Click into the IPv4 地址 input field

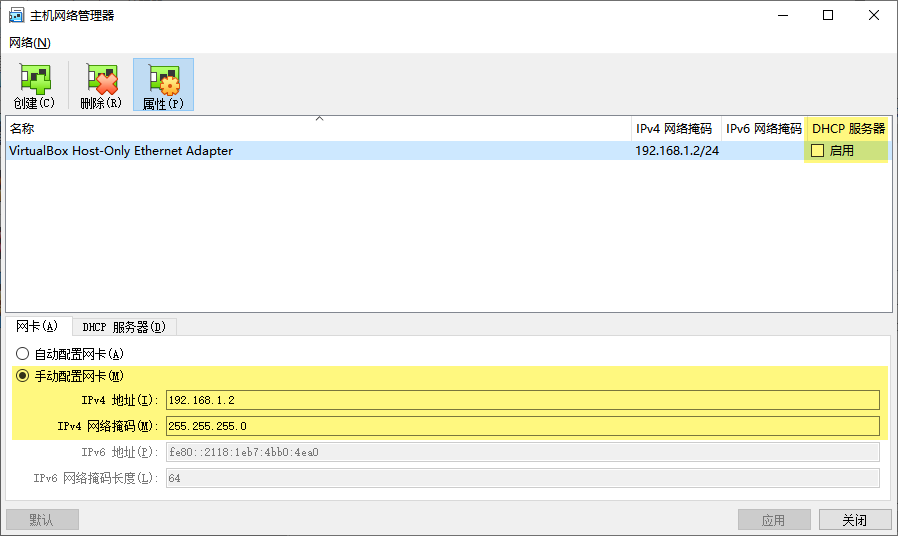point(522,400)
